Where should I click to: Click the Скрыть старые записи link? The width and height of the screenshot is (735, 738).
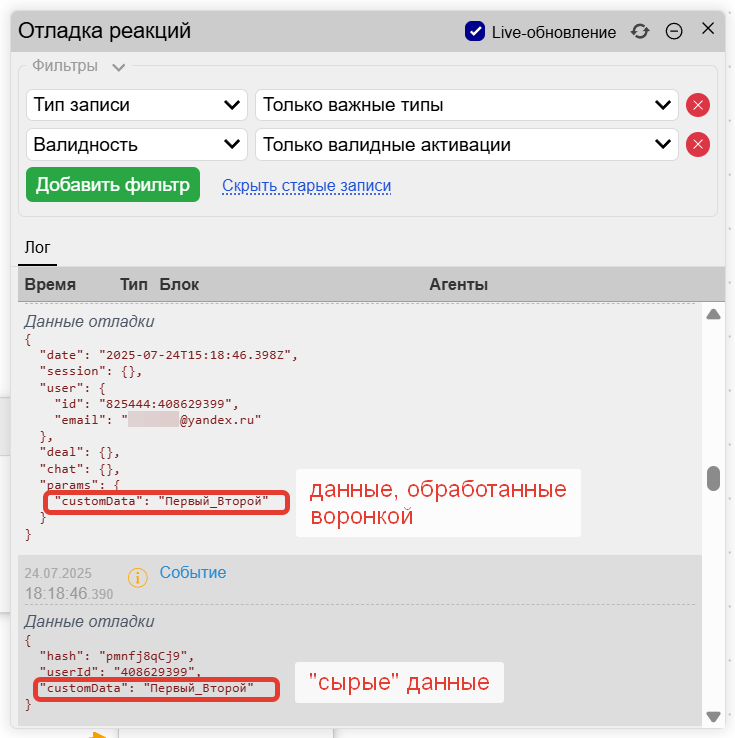pyautogui.click(x=306, y=186)
